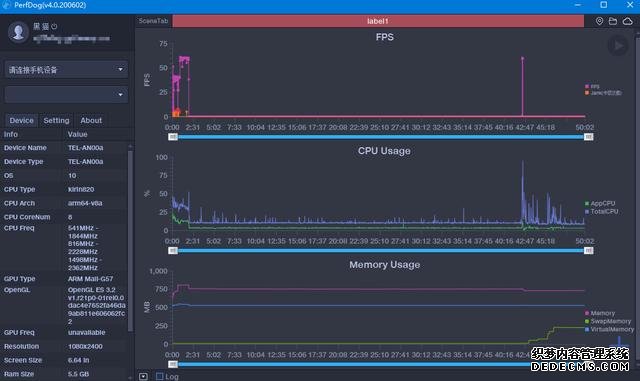Select the OpenGL row

64,305
